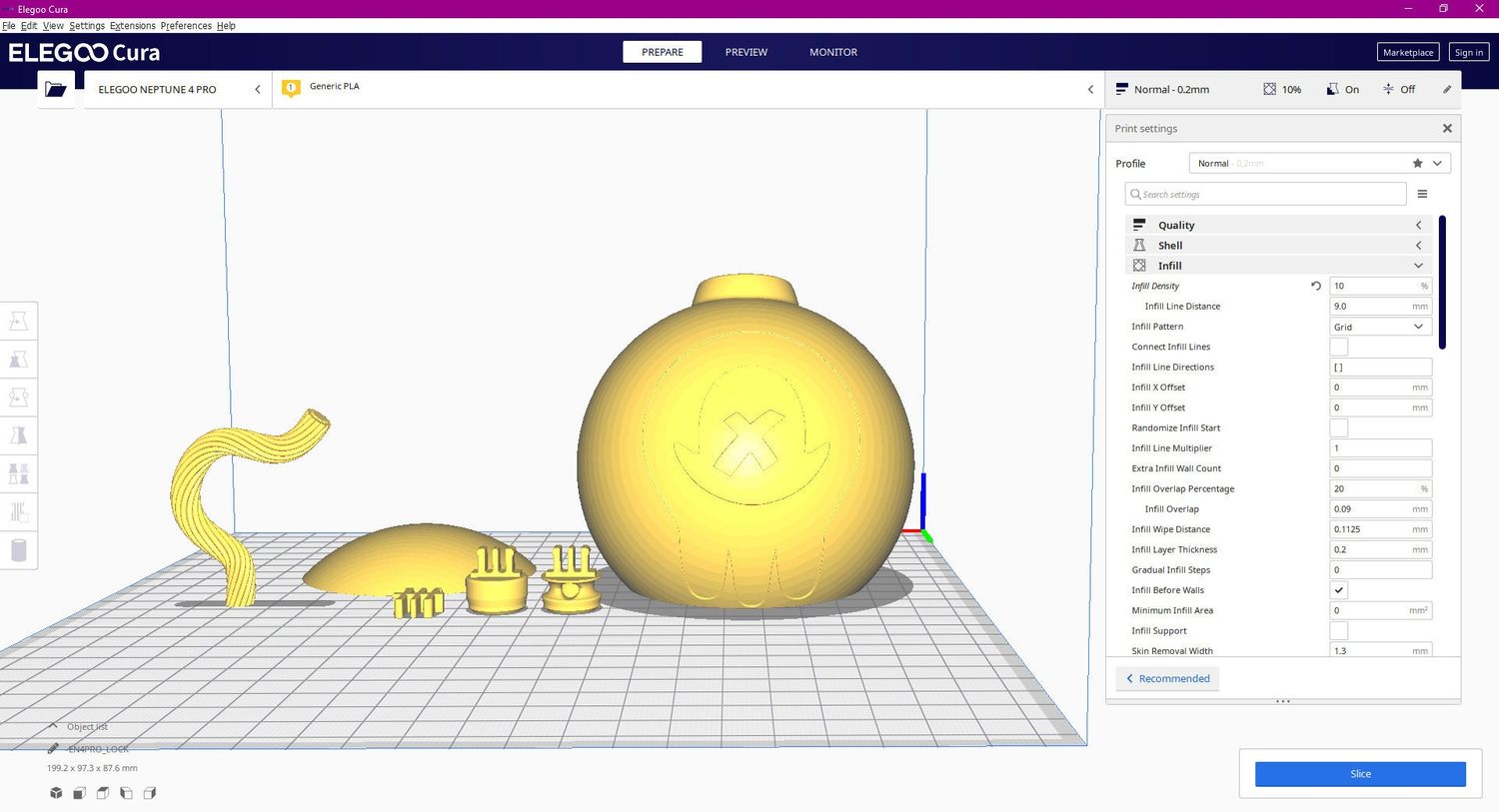Image resolution: width=1499 pixels, height=812 pixels.
Task: Uncheck Infill Before Walls checkbox
Action: coord(1339,590)
